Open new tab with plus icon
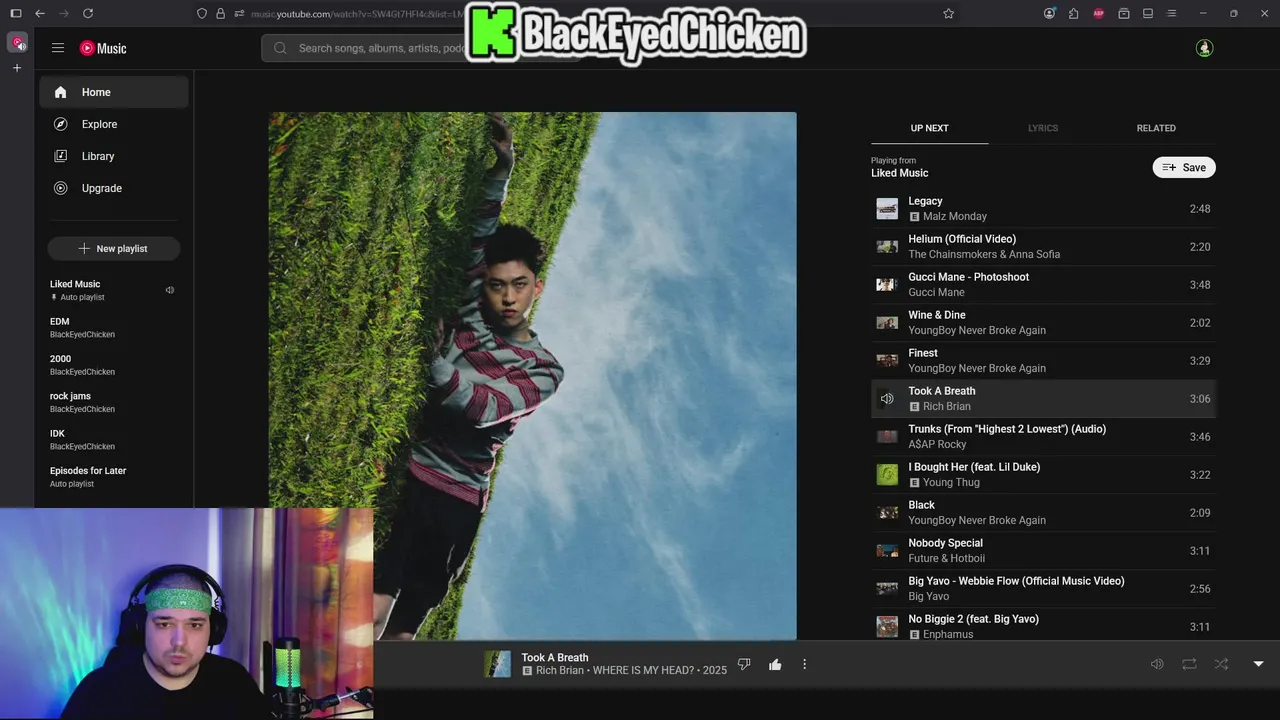This screenshot has height=720, width=1280. click(x=17, y=68)
